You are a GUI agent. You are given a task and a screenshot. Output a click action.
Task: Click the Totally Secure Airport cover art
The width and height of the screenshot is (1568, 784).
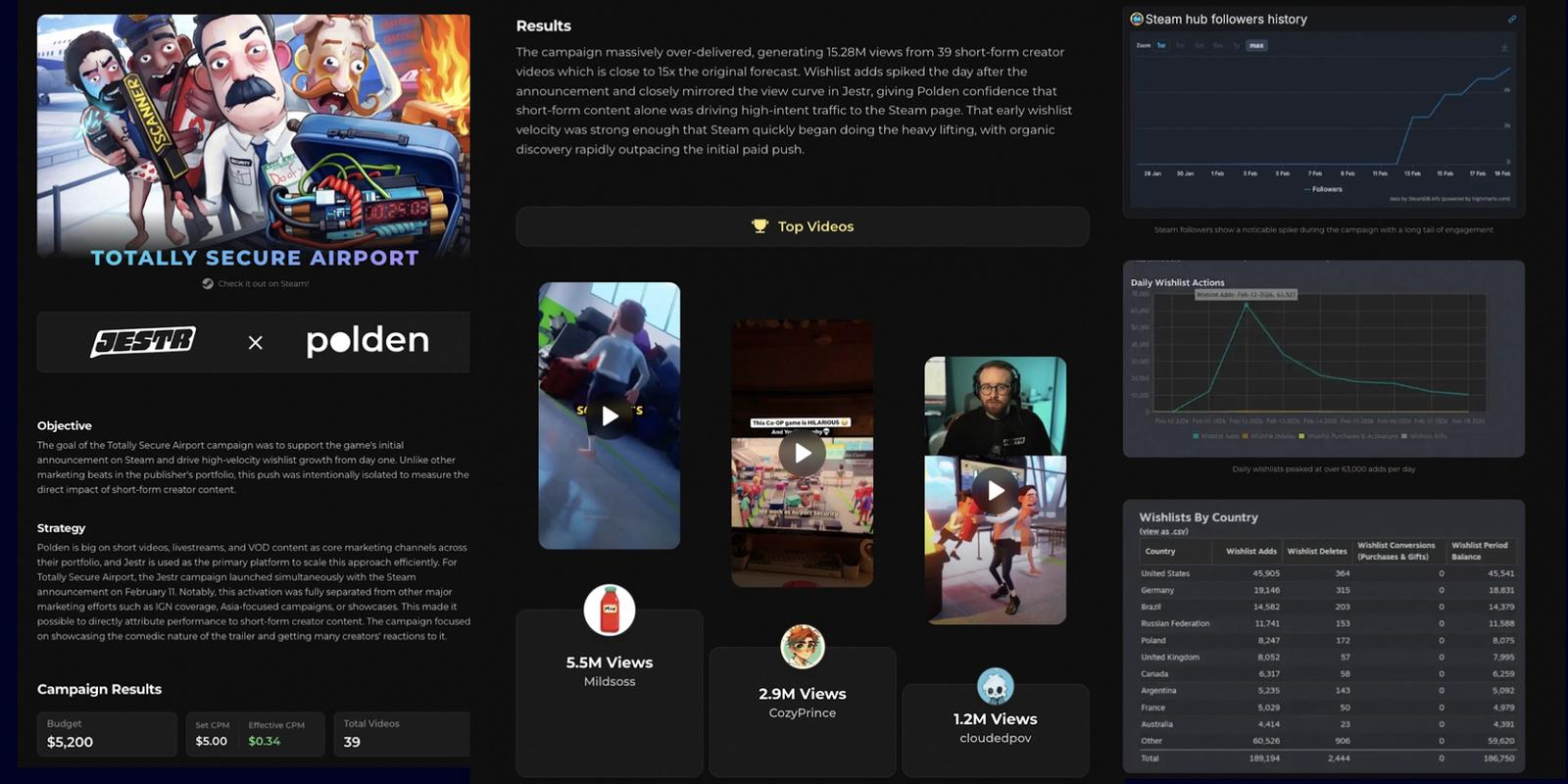point(254,135)
